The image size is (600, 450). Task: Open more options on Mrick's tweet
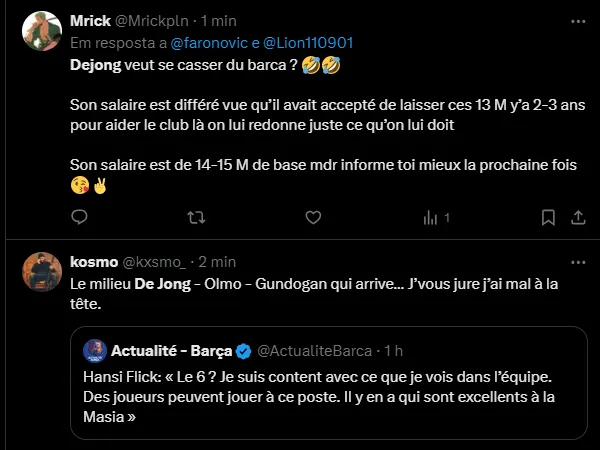point(577,20)
